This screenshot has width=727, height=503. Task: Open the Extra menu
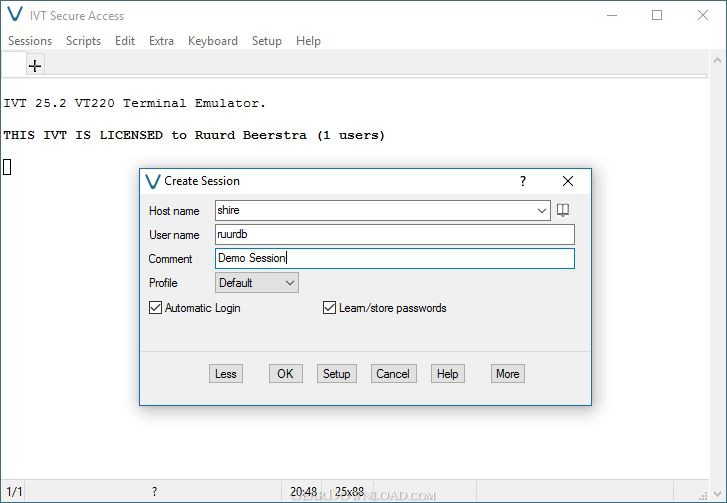[161, 41]
